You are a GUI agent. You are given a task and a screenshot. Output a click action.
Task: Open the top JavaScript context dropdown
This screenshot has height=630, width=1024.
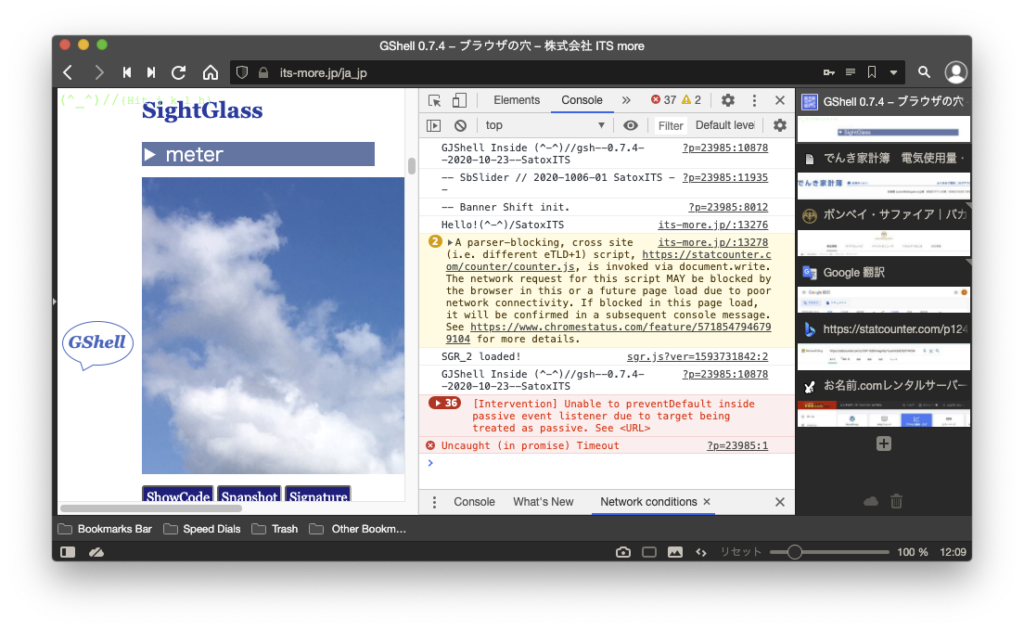(545, 126)
